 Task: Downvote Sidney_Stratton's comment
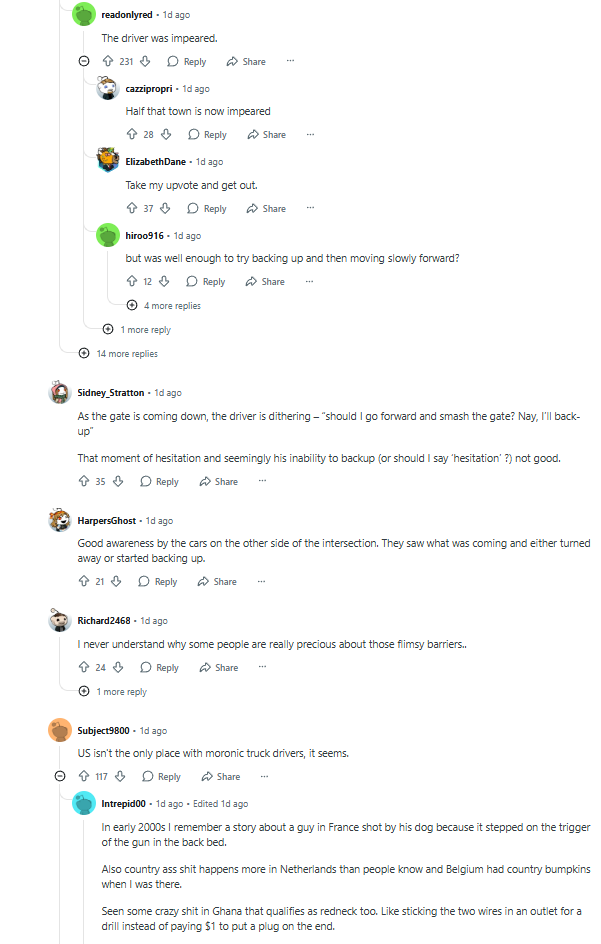118,481
